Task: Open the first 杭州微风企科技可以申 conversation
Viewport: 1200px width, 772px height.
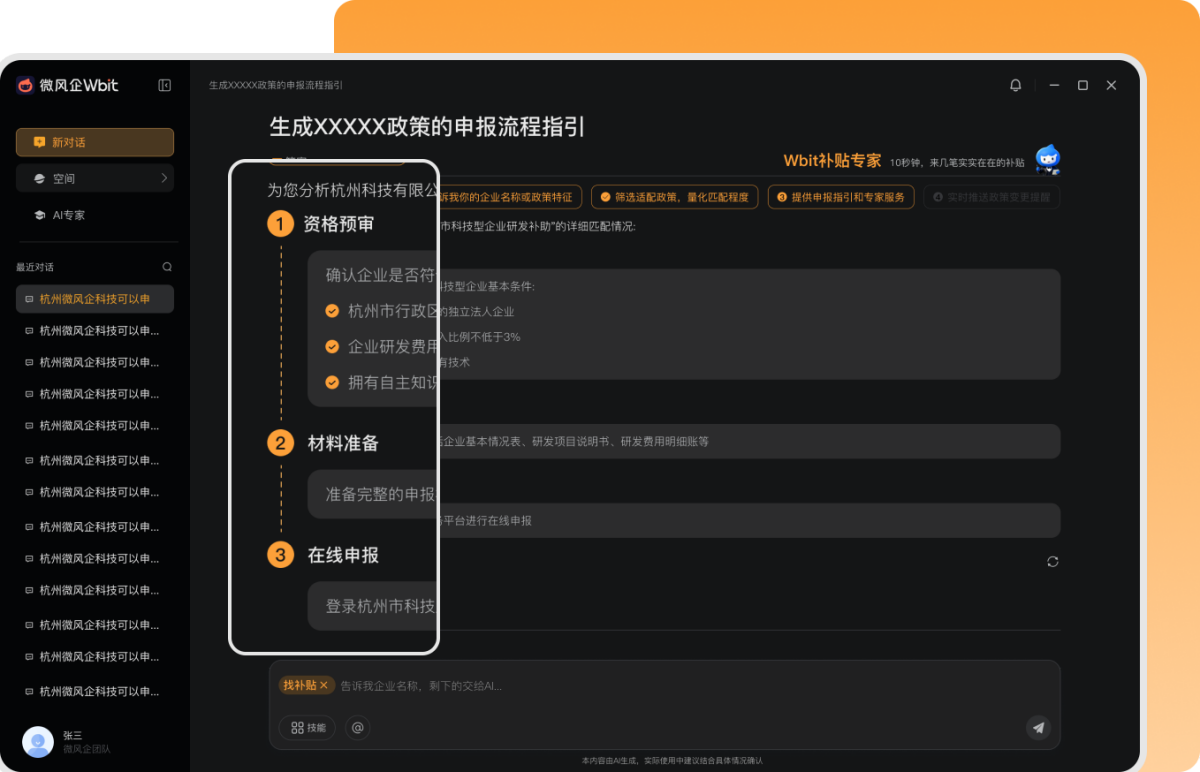Action: [x=95, y=298]
